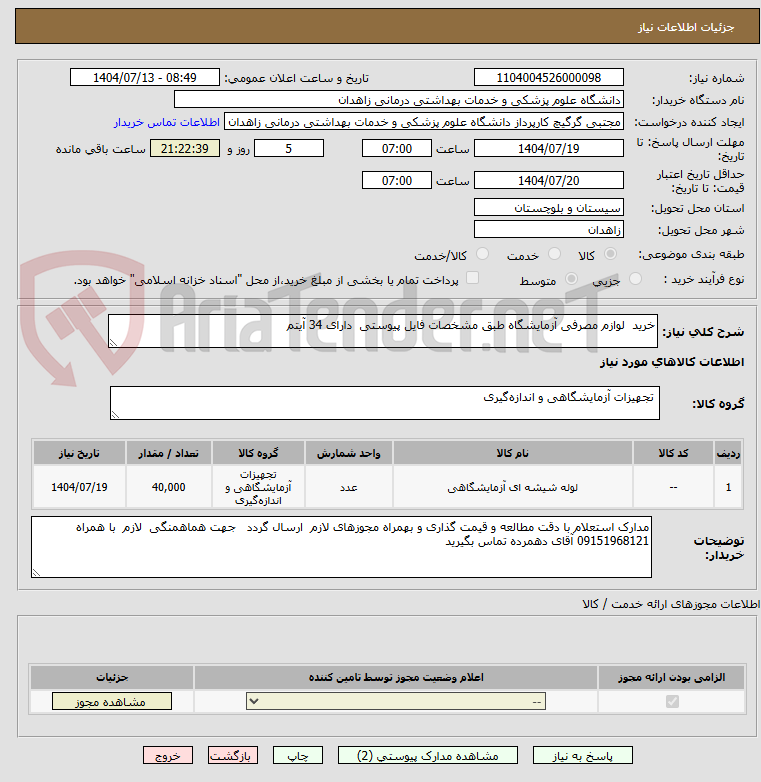Image resolution: width=761 pixels, height=782 pixels.
Task: Open مشاهده مجوز details button
Action: tap(112, 701)
